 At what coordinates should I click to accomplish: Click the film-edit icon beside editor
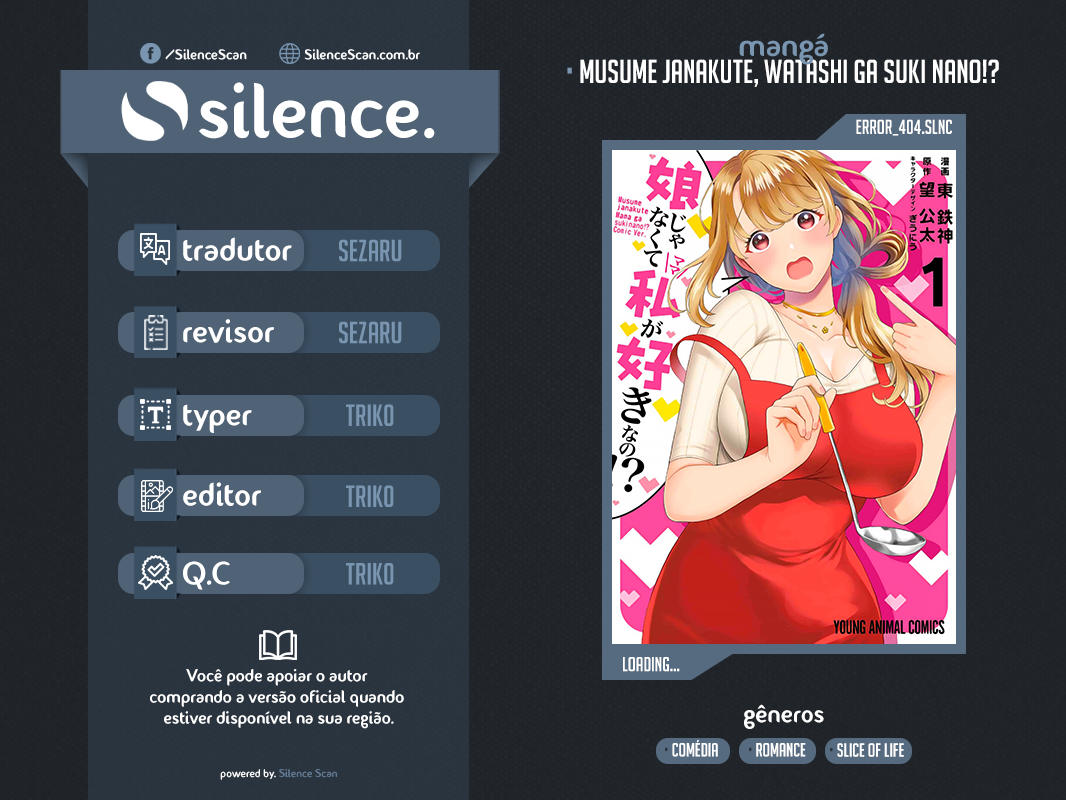pyautogui.click(x=155, y=496)
